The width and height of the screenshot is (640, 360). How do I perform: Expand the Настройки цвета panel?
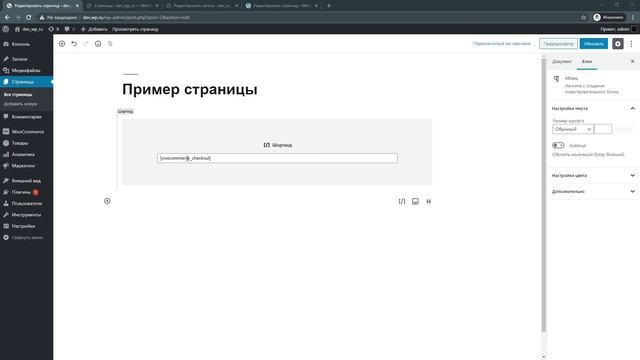(593, 176)
